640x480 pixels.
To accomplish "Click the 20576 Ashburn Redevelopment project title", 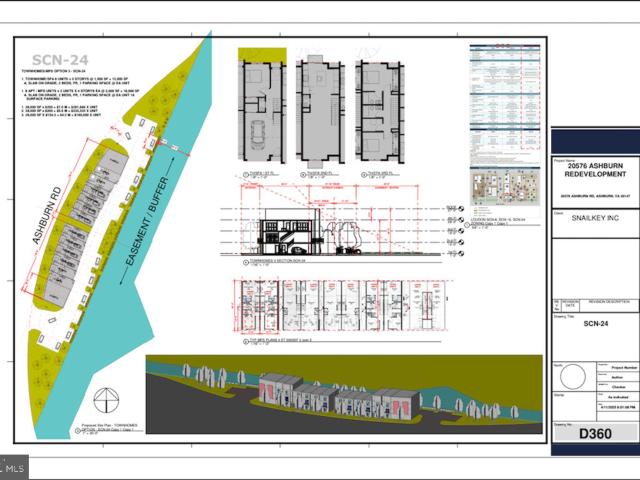I will 594,172.
